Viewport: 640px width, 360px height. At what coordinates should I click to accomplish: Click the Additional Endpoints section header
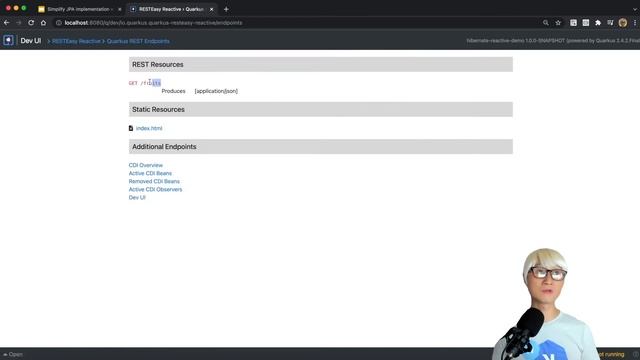click(321, 147)
